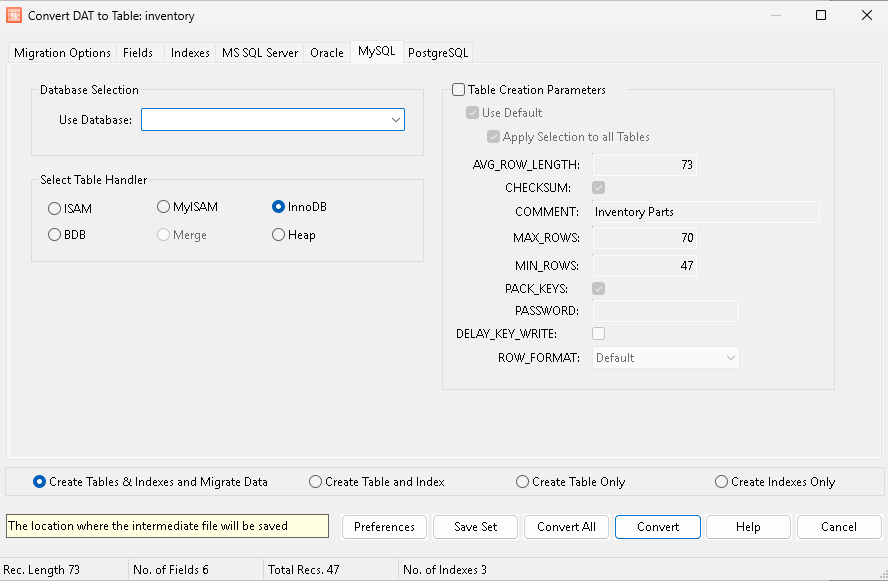Choose Create Indexes Only radio button
Screen dimensions: 888x581
[x=722, y=482]
